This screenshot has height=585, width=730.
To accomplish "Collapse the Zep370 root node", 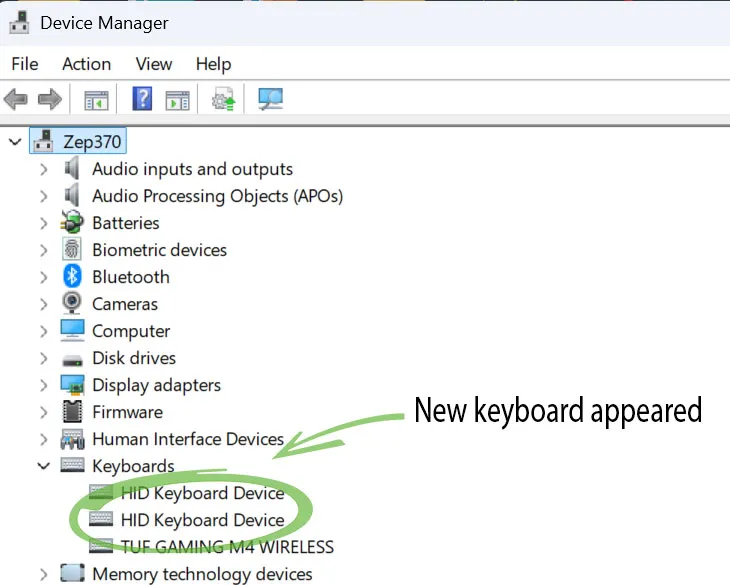I will point(15,141).
